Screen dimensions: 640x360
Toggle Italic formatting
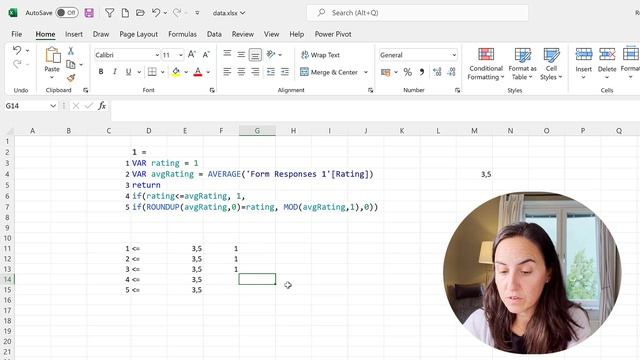coord(115,72)
